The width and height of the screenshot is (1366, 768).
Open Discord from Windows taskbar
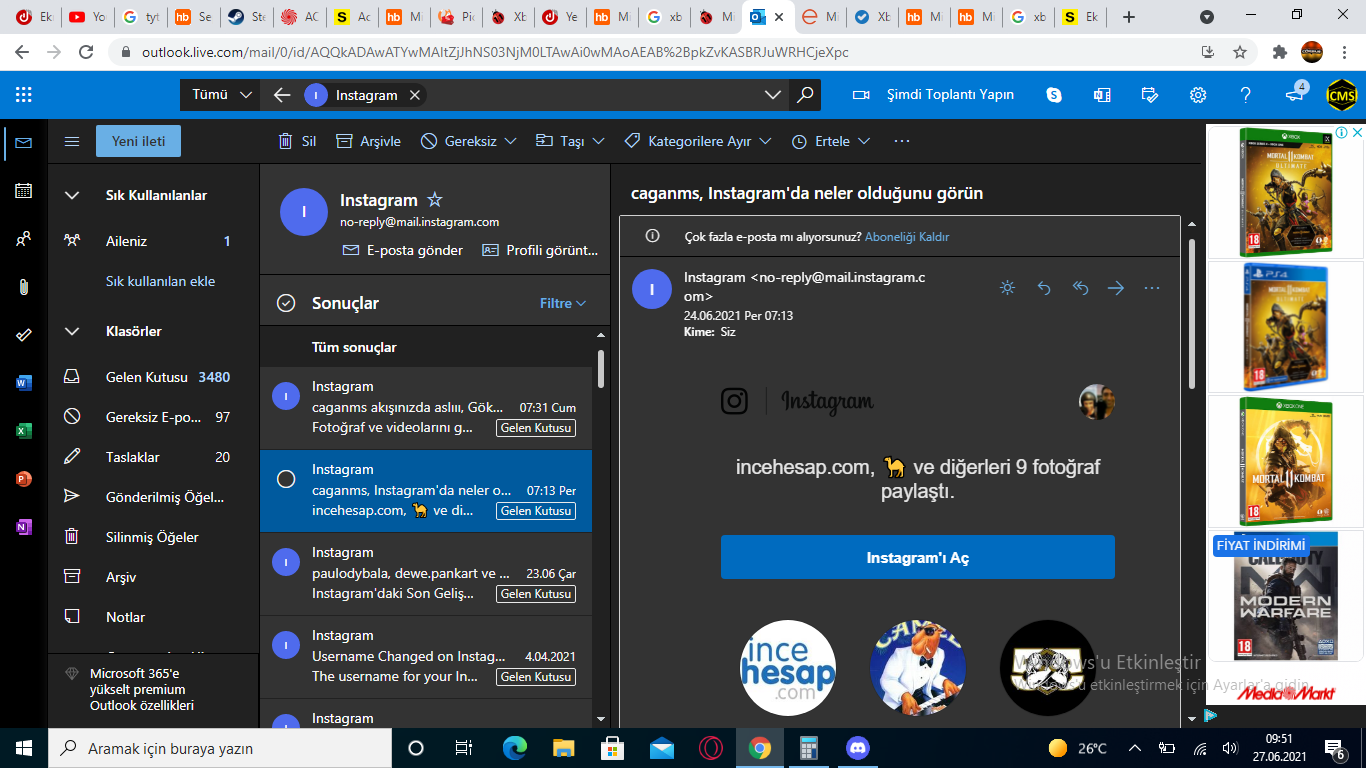click(x=857, y=748)
